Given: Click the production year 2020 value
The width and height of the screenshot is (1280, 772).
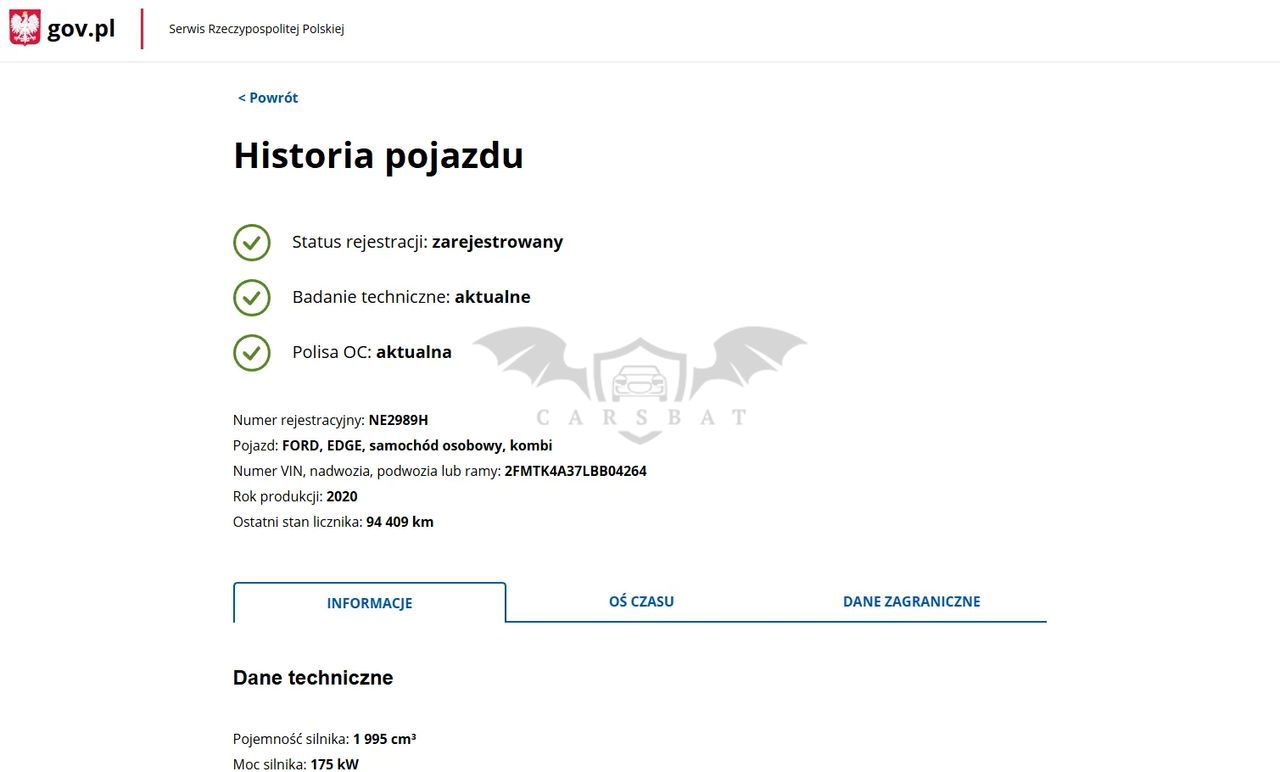Looking at the screenshot, I should (x=342, y=496).
